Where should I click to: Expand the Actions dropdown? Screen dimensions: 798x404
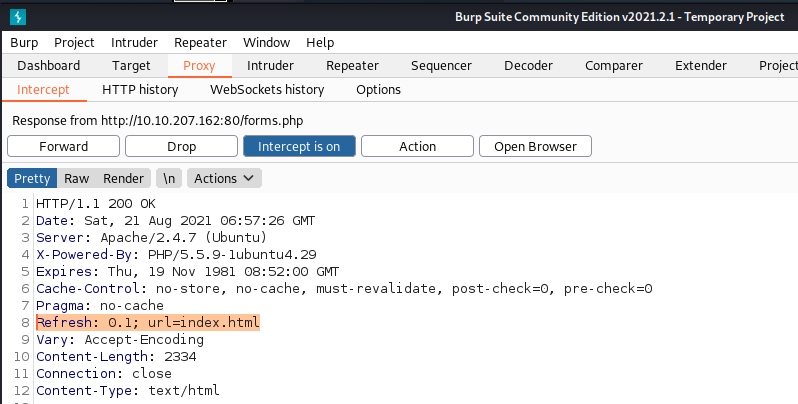[224, 178]
